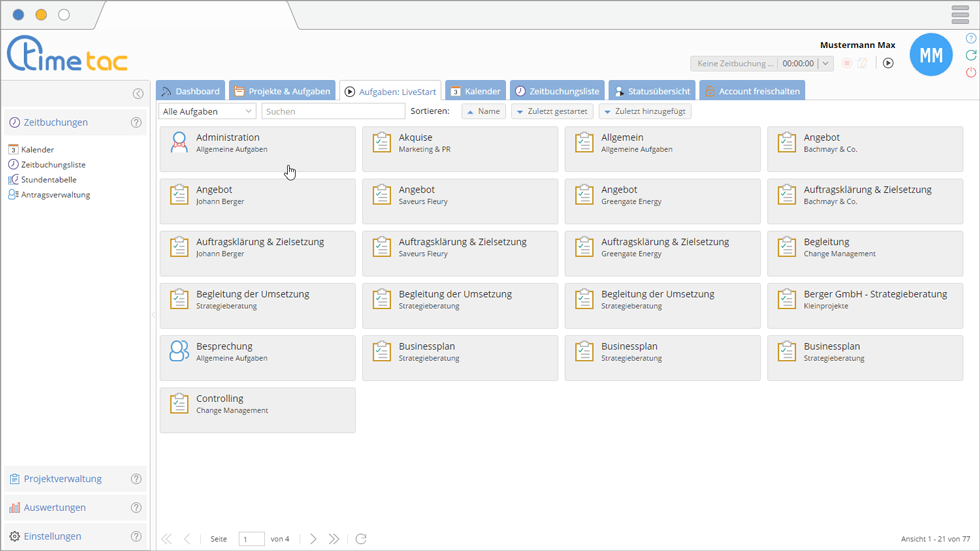Open the Alle Aufgaben filter dropdown
Screen dimensions: 980x551
pyautogui.click(x=207, y=111)
